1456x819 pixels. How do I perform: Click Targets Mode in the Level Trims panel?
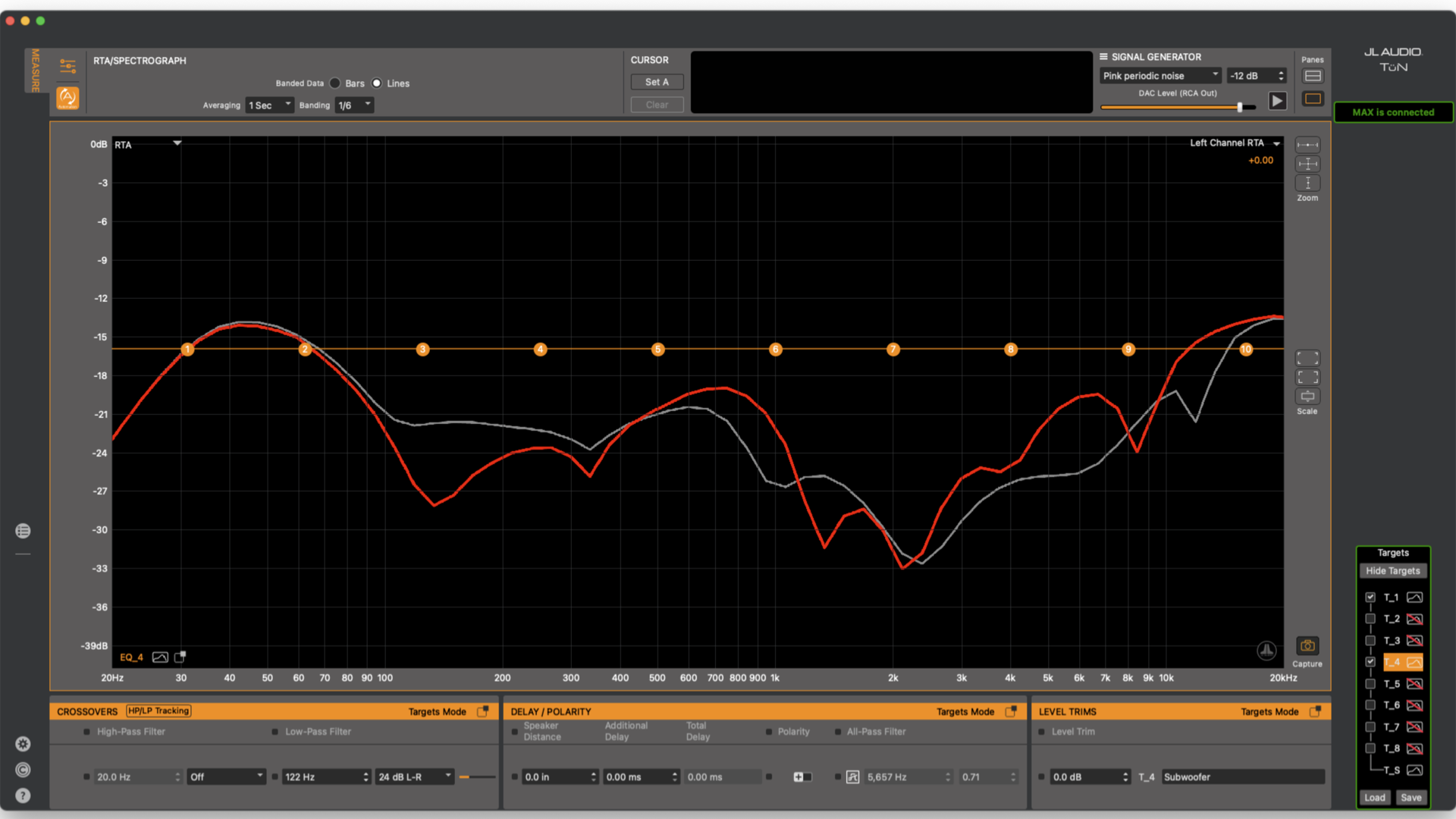1270,711
